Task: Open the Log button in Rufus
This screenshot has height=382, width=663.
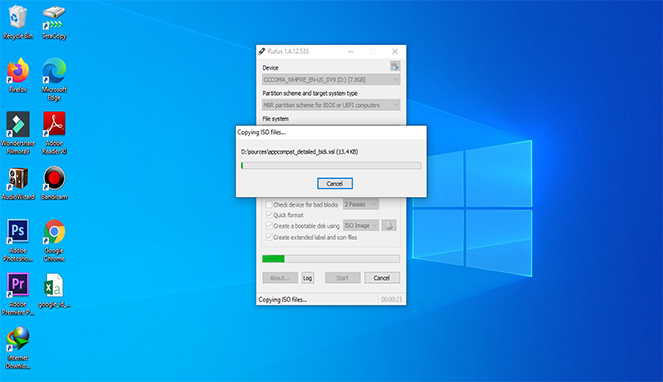Action: click(x=307, y=278)
